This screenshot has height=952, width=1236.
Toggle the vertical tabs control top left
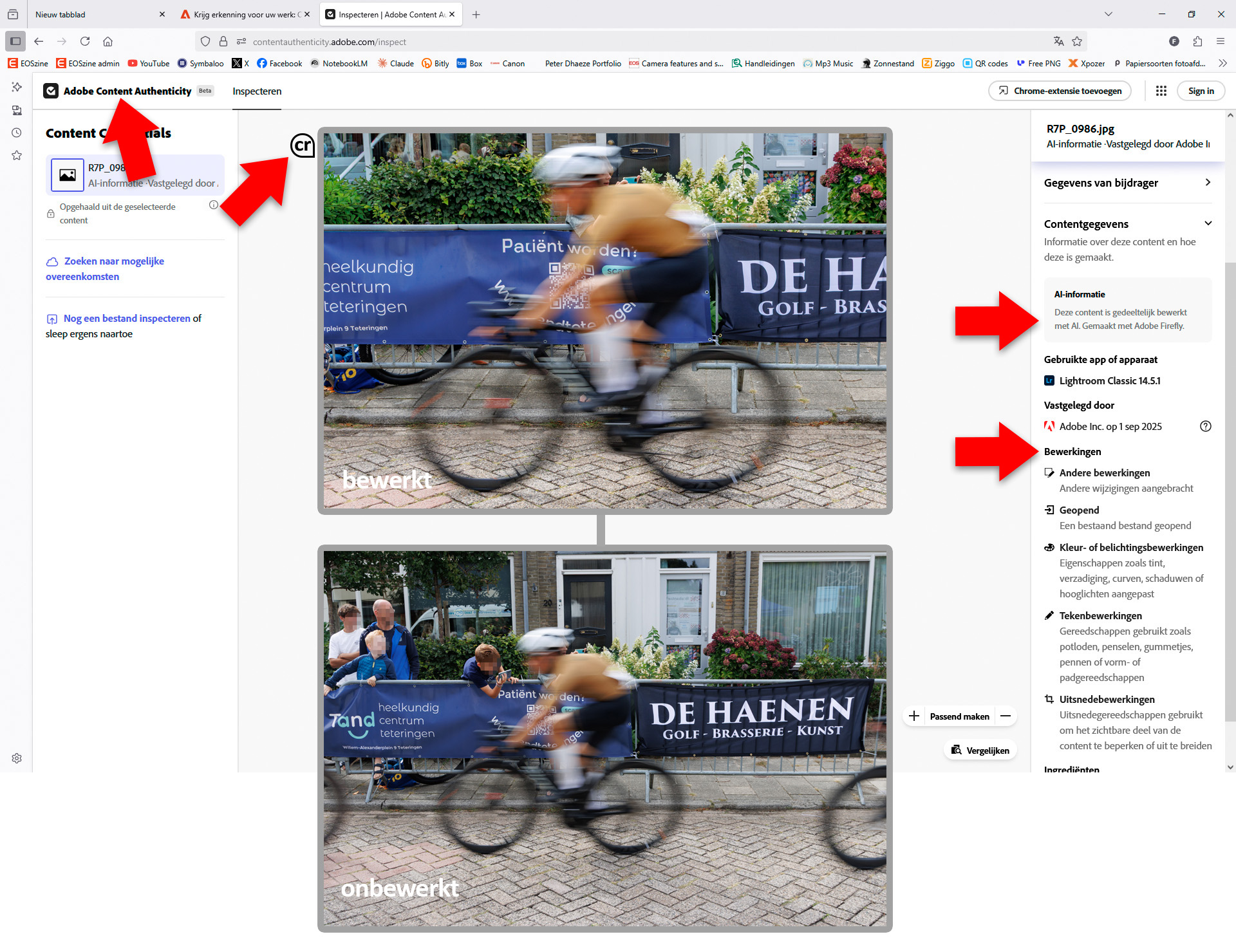(15, 41)
